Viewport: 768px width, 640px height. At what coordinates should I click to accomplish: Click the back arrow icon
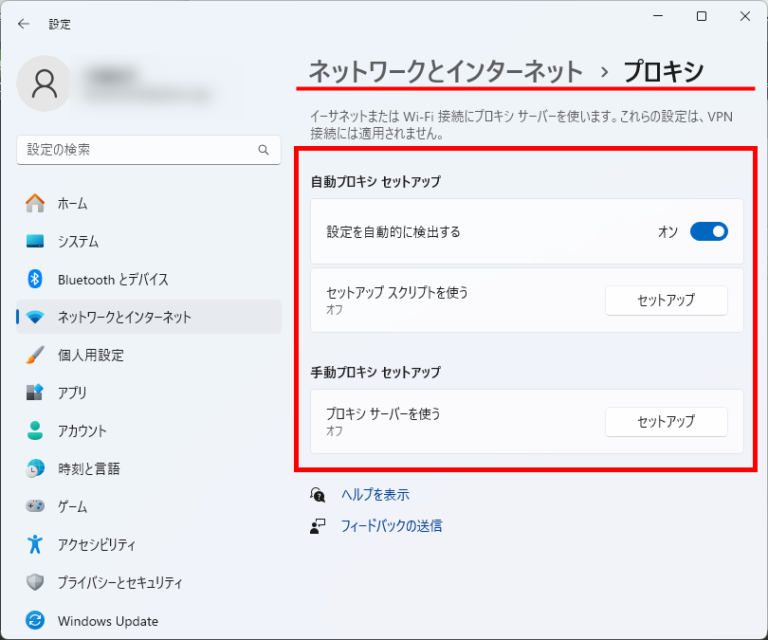coord(23,24)
